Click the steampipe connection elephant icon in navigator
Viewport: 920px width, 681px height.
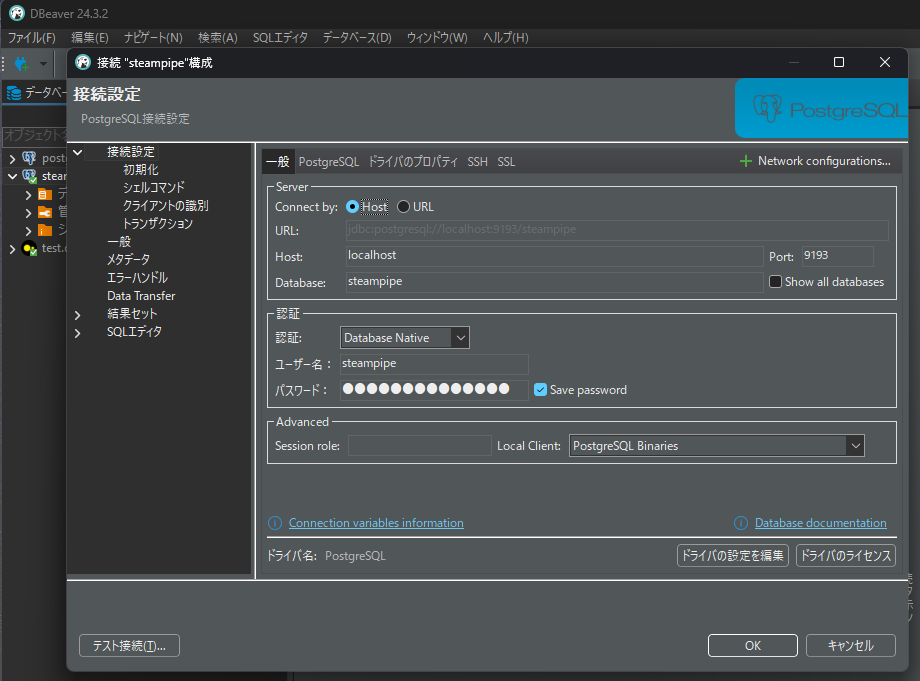[x=29, y=176]
